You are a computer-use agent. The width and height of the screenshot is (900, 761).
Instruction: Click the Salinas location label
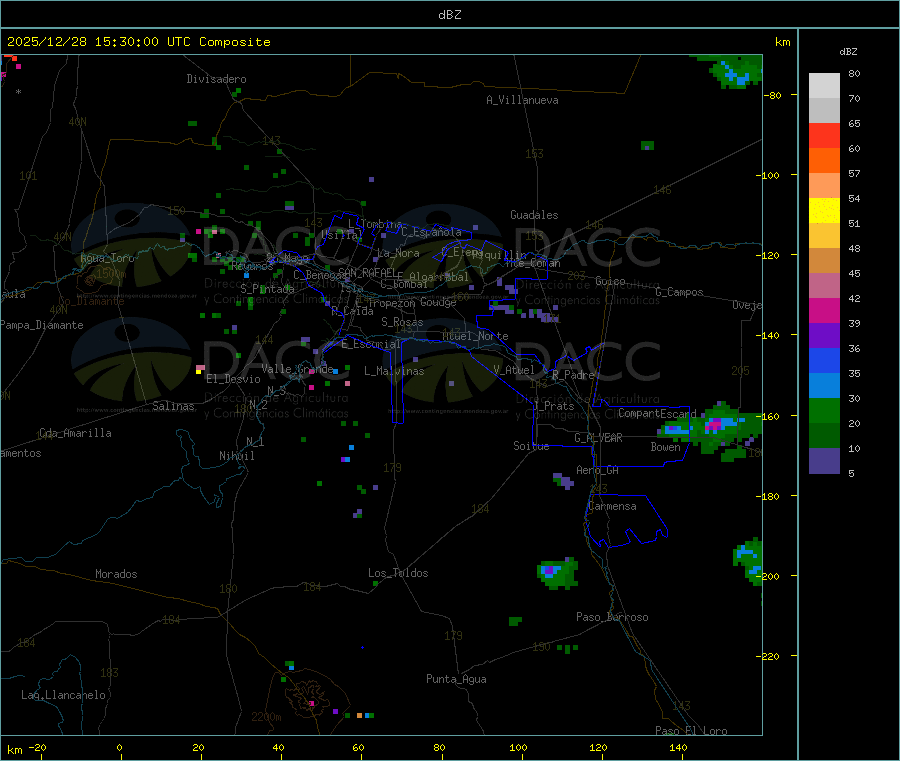[x=173, y=406]
